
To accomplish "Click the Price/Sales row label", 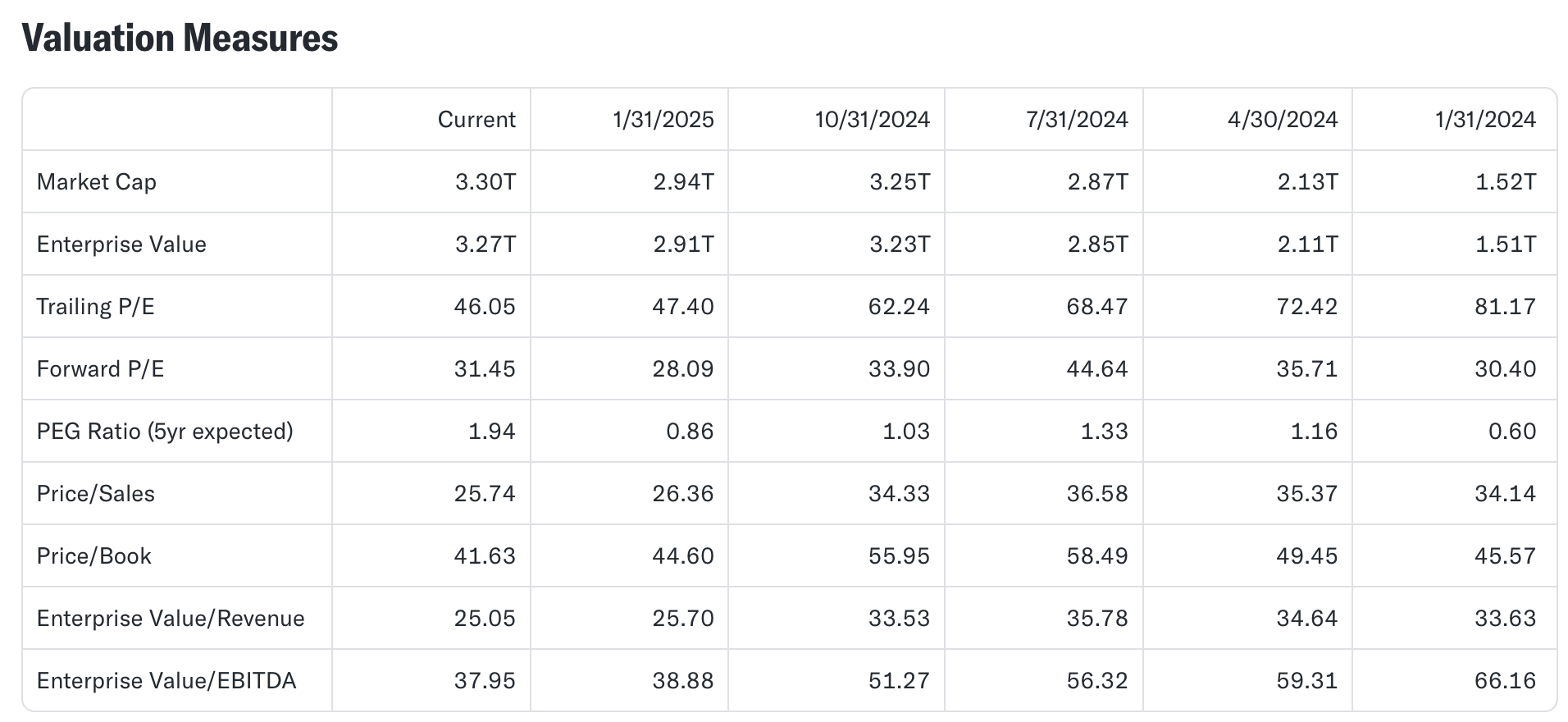I will pyautogui.click(x=96, y=494).
